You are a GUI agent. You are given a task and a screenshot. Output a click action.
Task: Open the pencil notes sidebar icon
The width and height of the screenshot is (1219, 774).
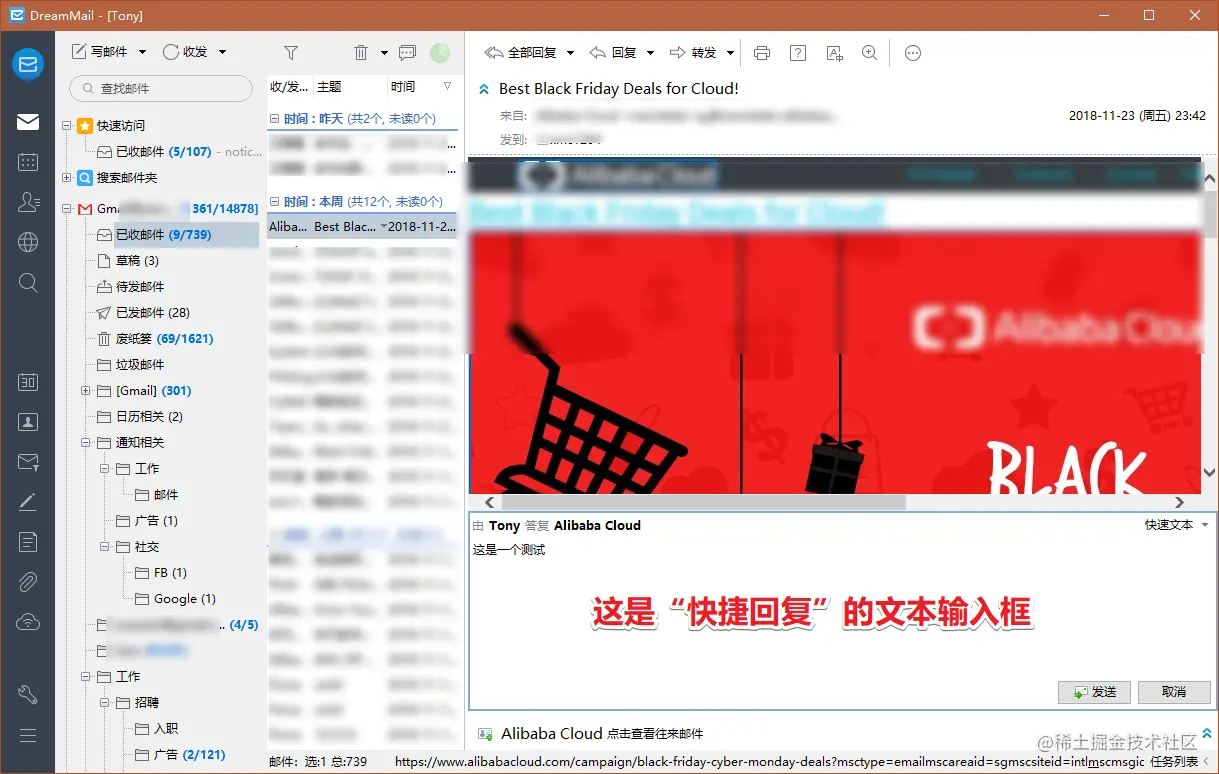click(28, 502)
